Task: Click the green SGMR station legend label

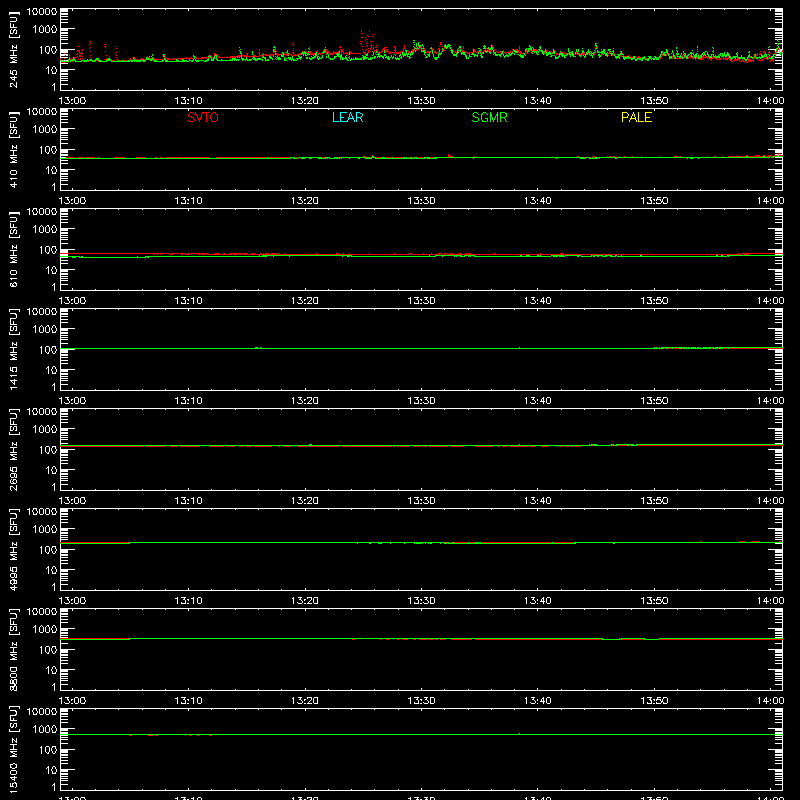Action: [x=489, y=117]
